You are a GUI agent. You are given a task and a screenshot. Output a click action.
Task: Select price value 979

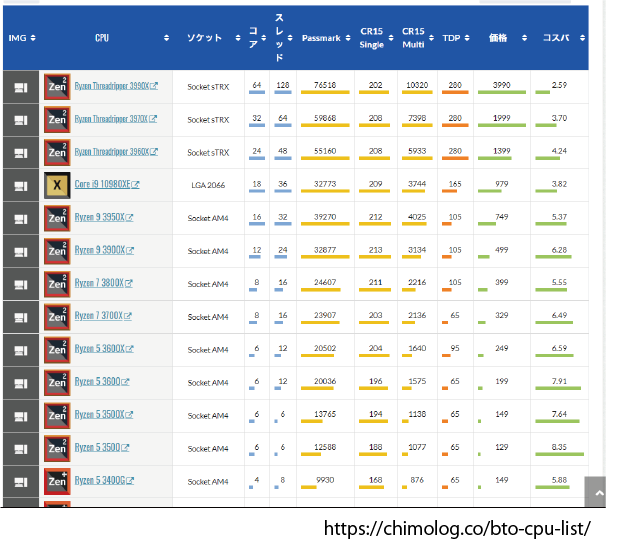[x=502, y=184]
